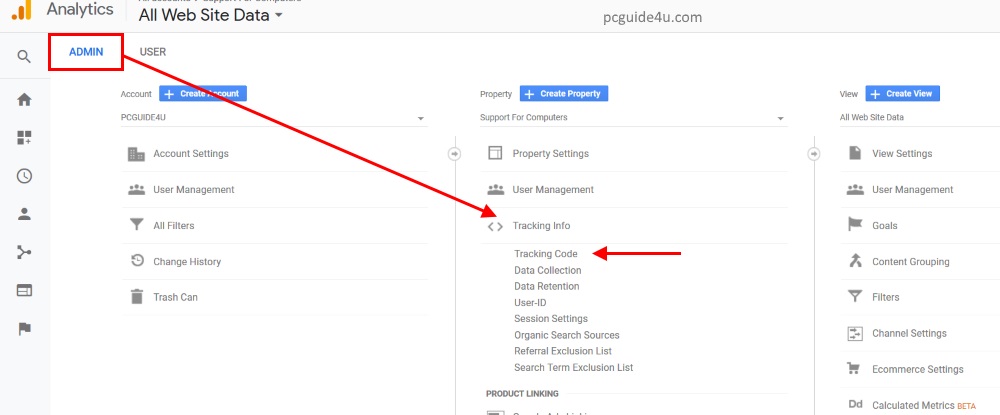
Task: Click the Create Account button
Action: [x=203, y=94]
